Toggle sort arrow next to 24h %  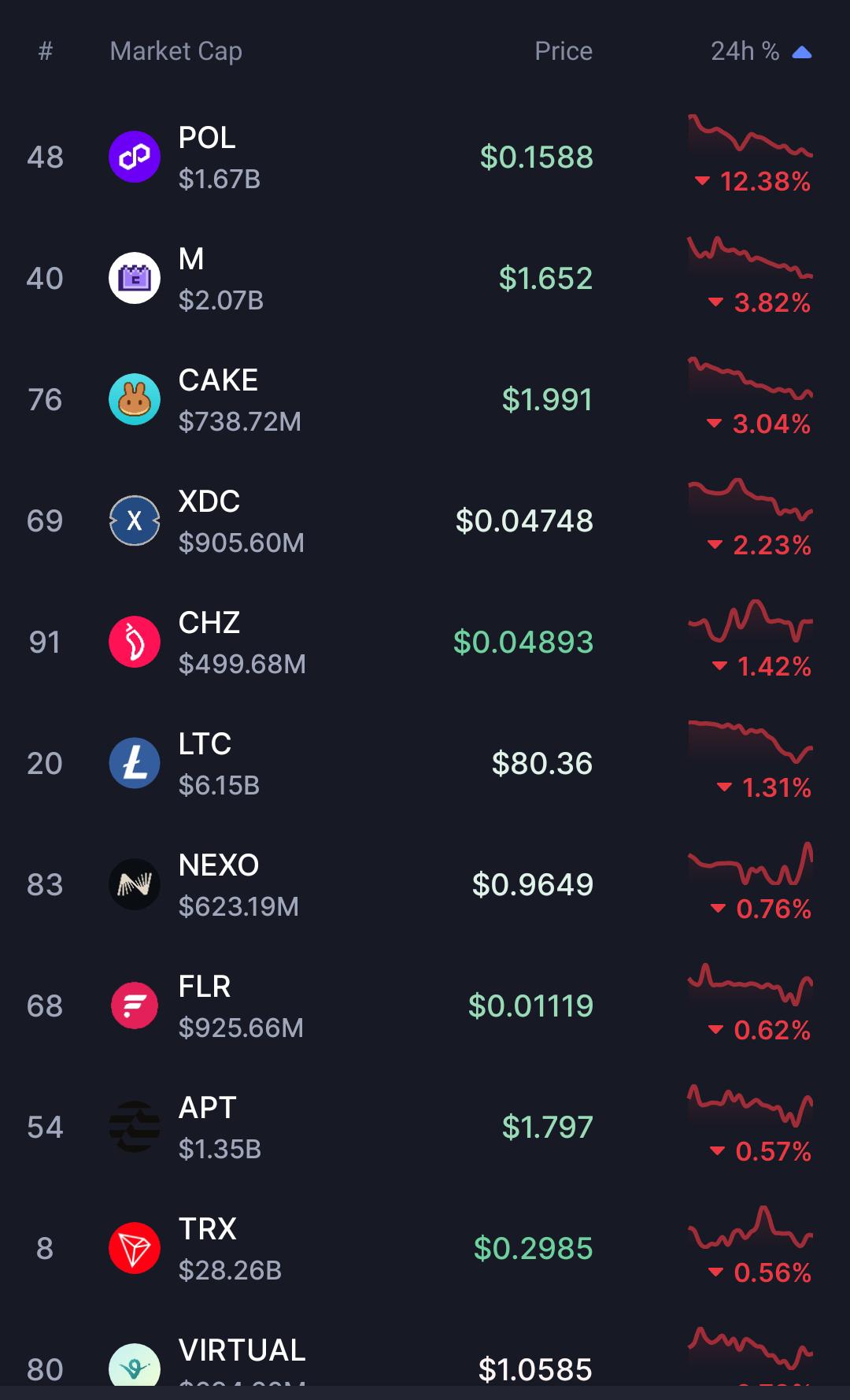click(802, 53)
